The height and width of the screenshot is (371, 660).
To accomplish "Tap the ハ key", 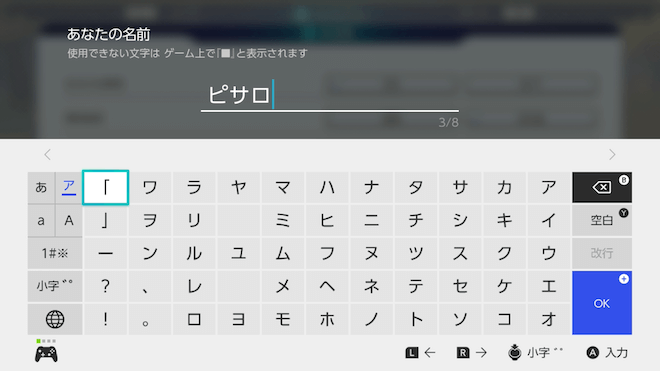I will click(327, 187).
